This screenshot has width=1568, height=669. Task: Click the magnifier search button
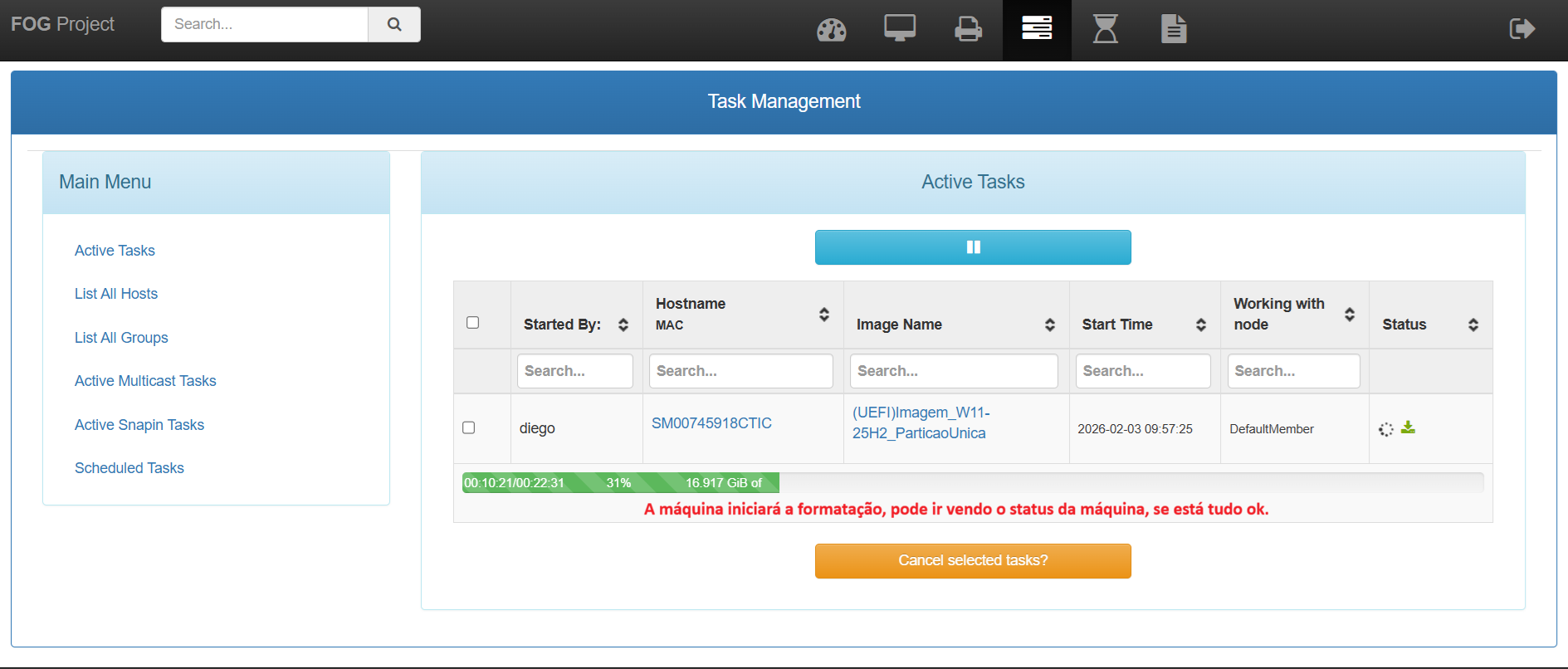394,25
